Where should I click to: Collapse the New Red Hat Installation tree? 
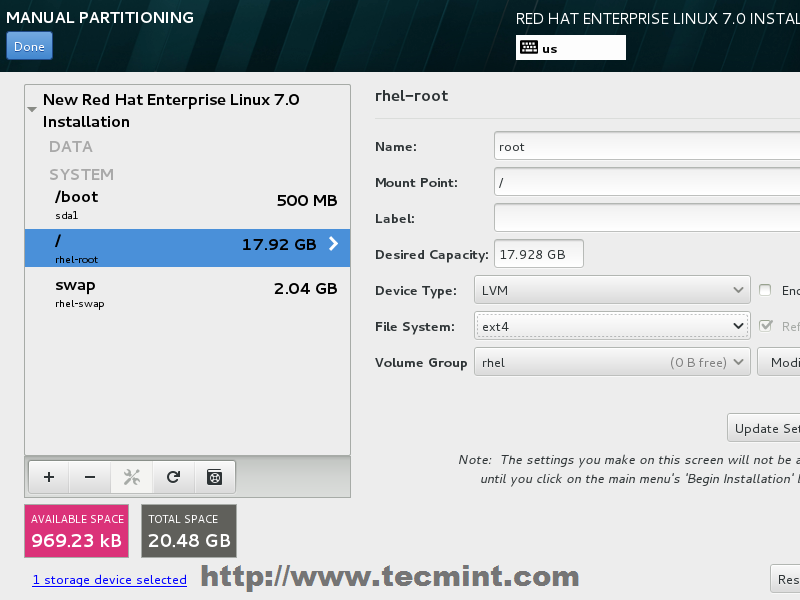coord(32,110)
